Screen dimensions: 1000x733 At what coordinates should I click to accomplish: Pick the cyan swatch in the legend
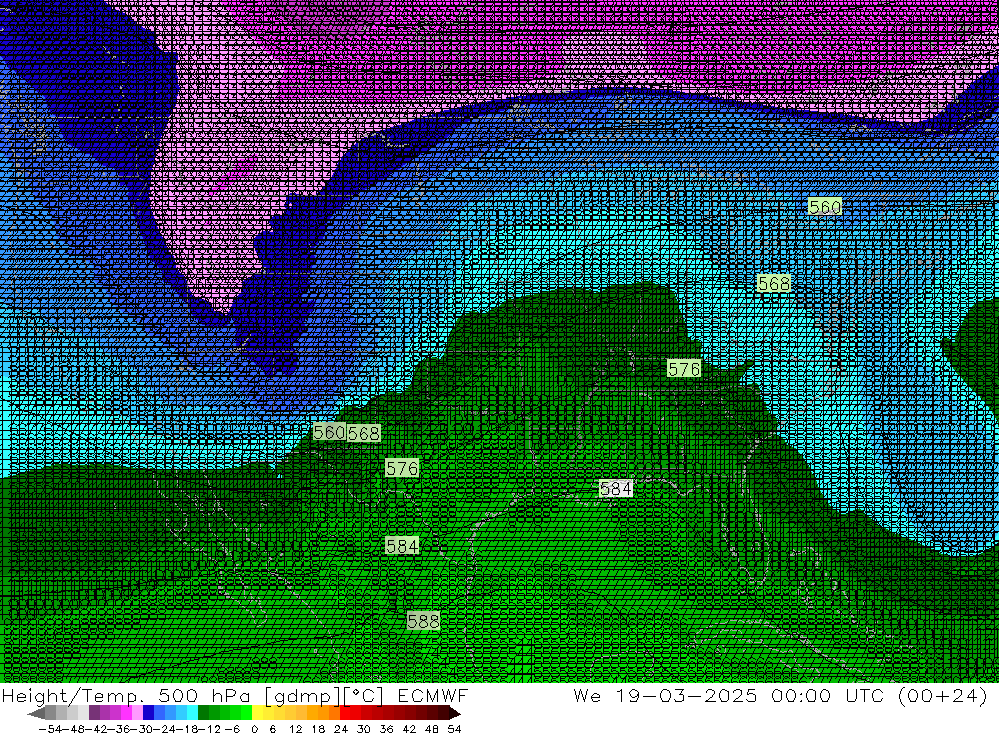coord(192,713)
